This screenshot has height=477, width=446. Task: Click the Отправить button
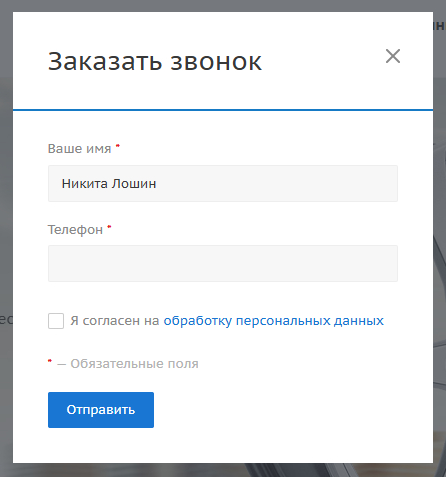point(101,410)
